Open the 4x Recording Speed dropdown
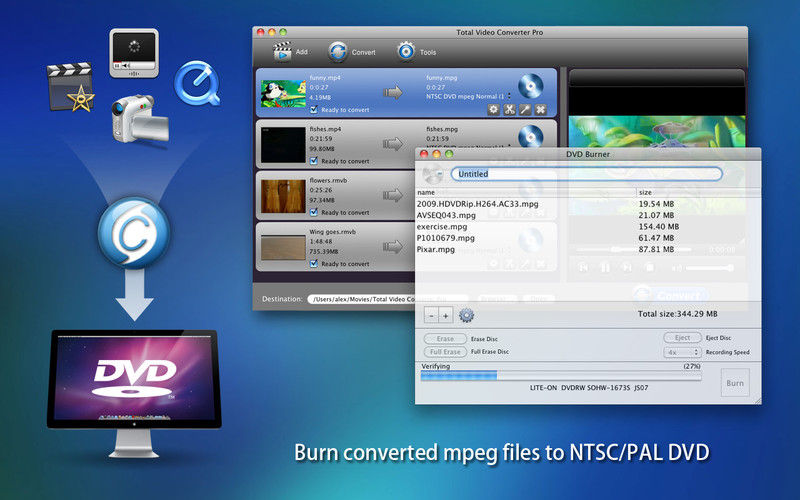 pos(682,352)
